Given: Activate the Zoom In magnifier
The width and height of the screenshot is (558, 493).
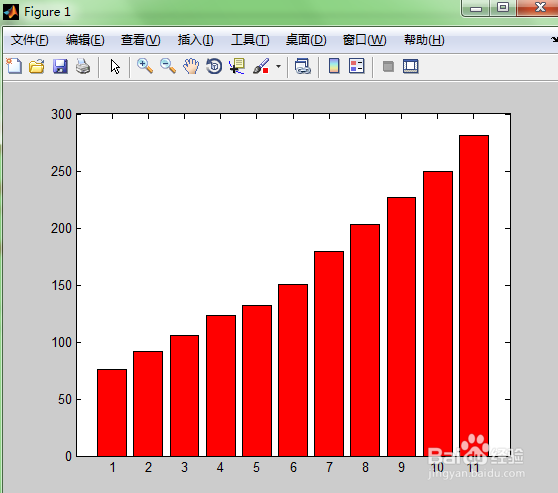Looking at the screenshot, I should pos(145,66).
